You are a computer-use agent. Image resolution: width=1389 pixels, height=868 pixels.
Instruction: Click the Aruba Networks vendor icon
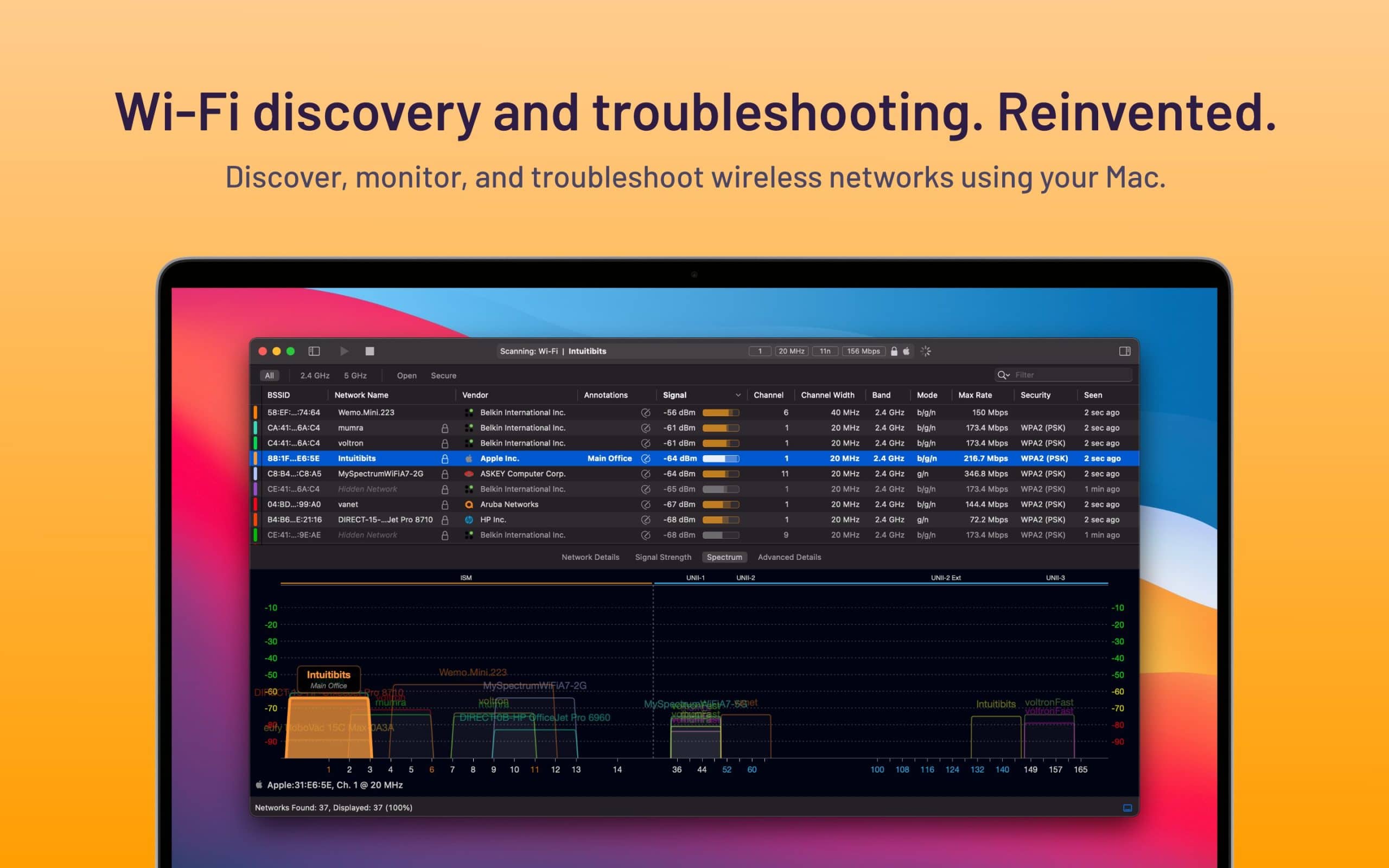click(468, 504)
